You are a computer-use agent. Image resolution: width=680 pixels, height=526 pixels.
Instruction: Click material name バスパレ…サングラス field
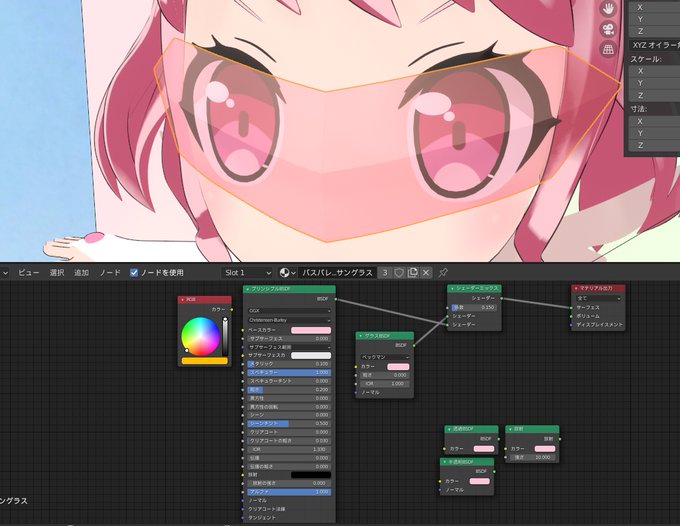337,273
